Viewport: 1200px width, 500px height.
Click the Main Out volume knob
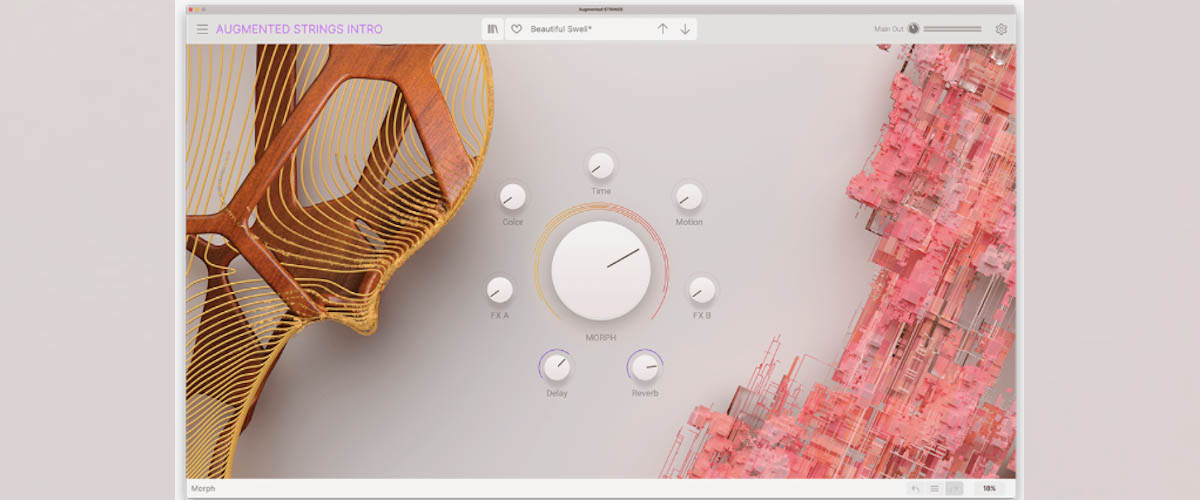click(913, 29)
